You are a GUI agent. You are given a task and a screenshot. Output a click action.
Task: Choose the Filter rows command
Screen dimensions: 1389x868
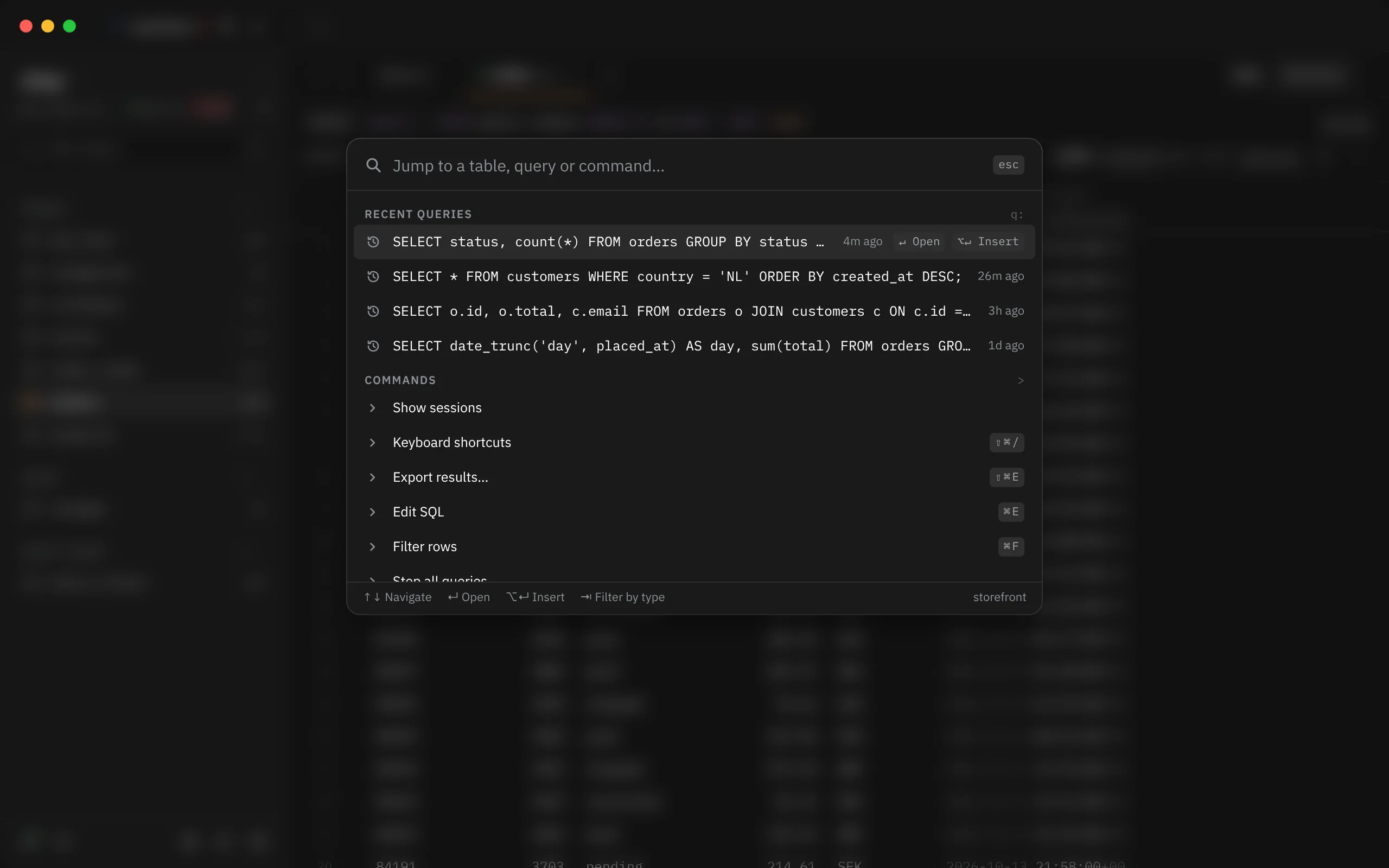click(x=694, y=546)
